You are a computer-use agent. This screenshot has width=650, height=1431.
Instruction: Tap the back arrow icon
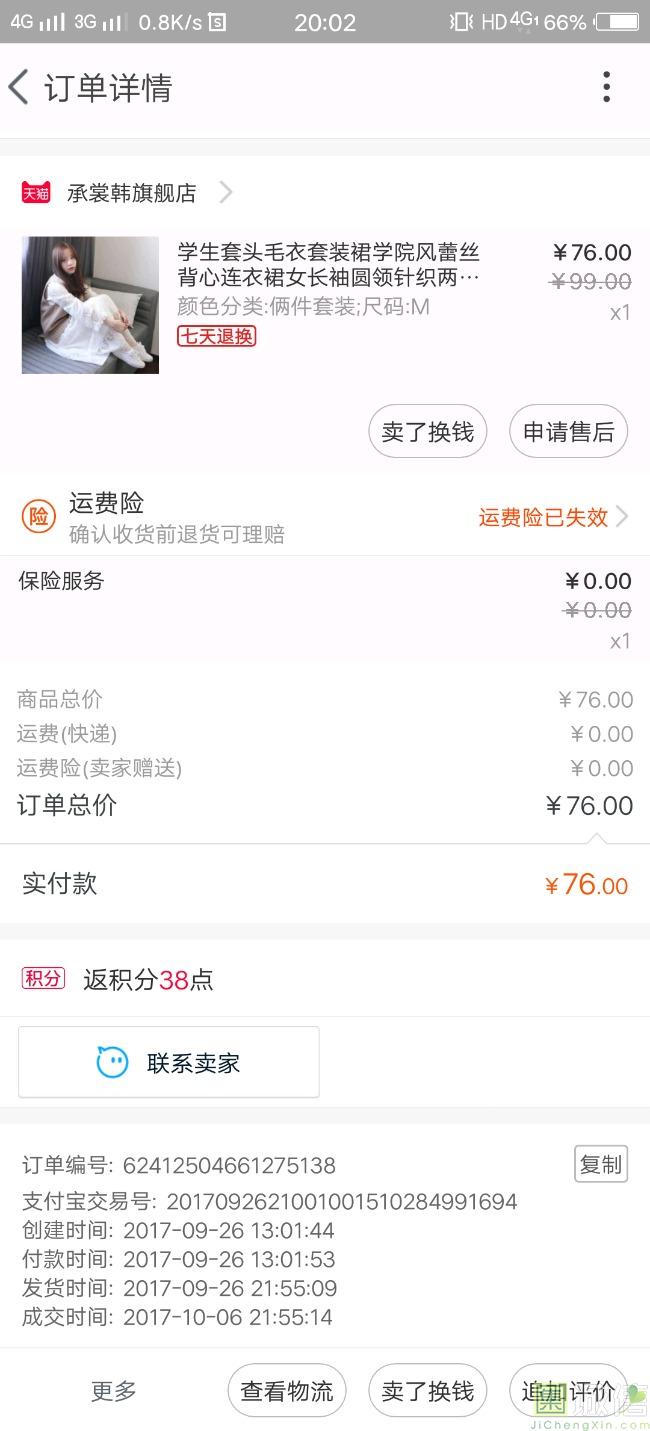(x=19, y=87)
